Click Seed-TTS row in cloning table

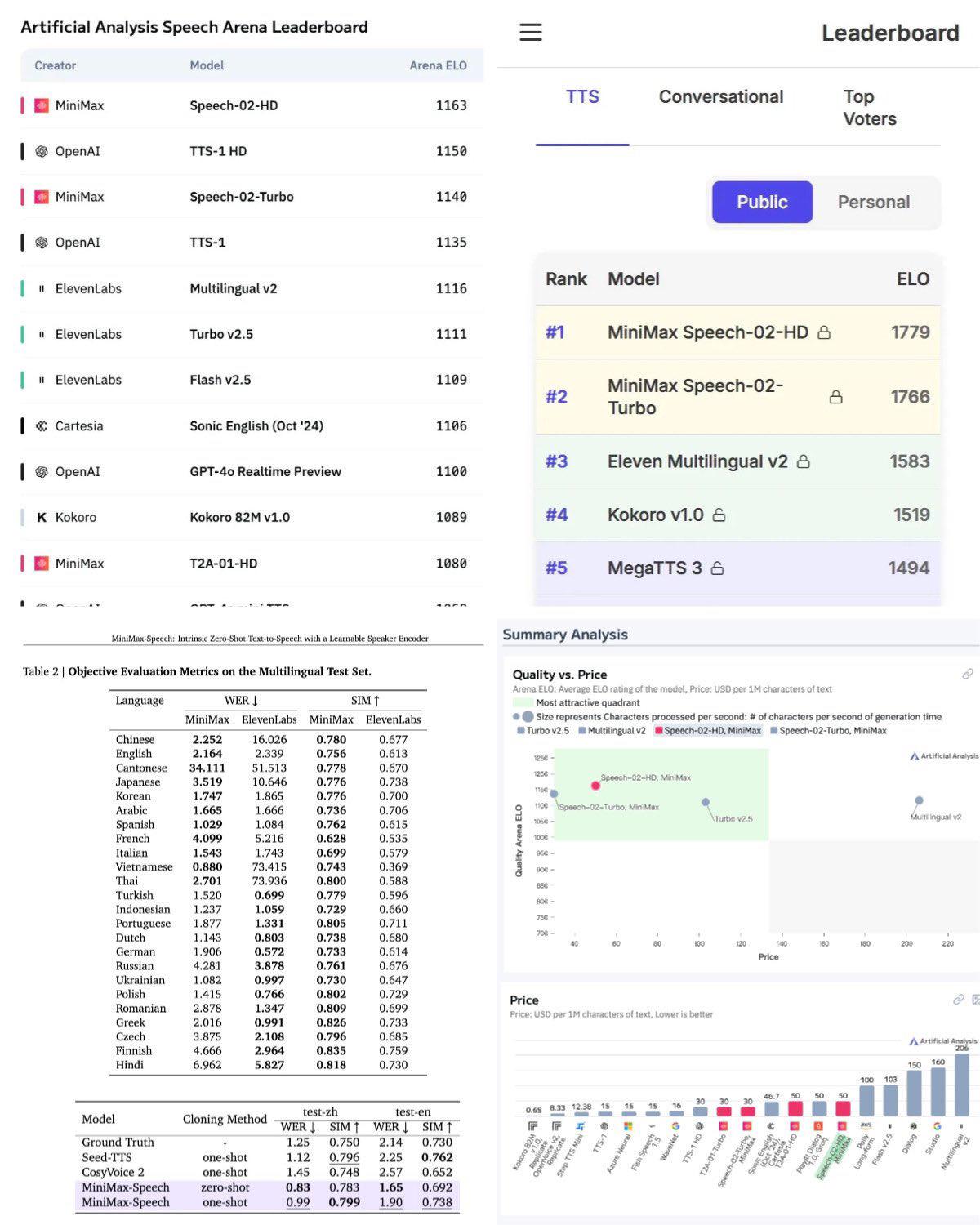pos(267,1157)
